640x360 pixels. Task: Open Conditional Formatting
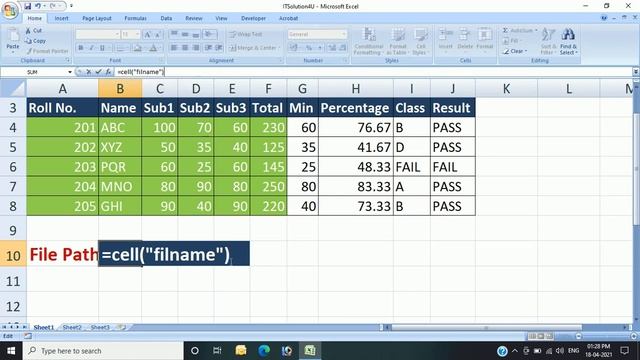pyautogui.click(x=368, y=41)
